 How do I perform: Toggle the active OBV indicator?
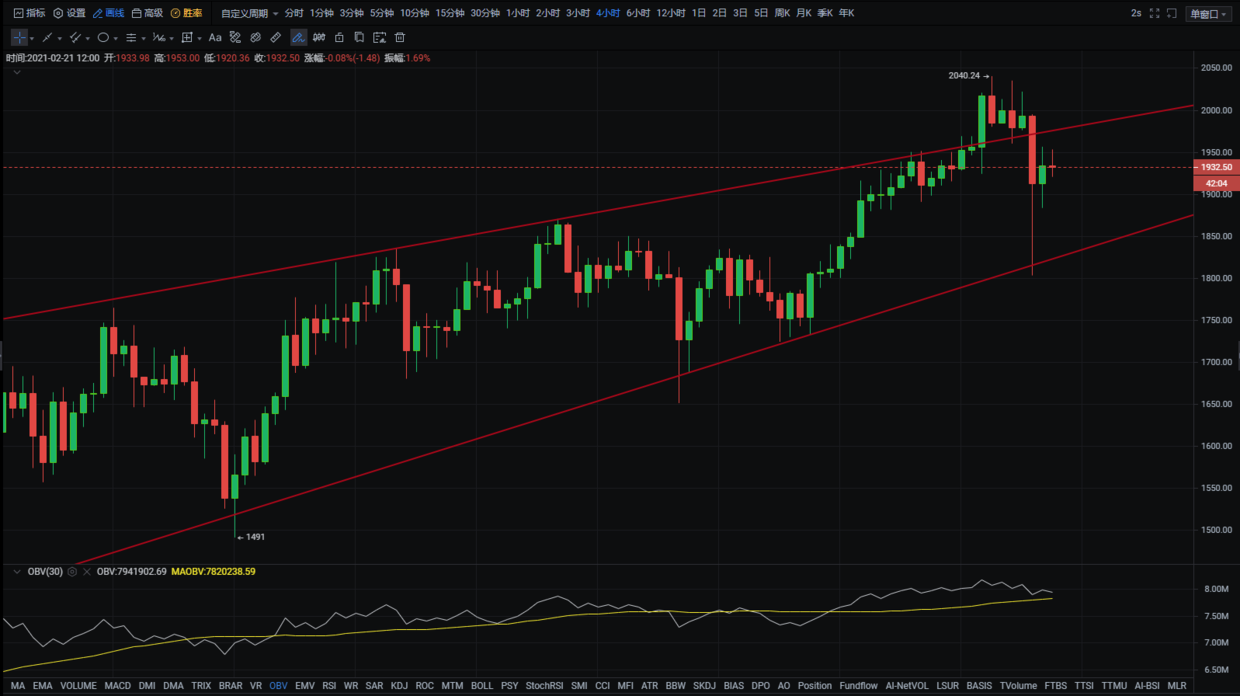[x=278, y=686]
